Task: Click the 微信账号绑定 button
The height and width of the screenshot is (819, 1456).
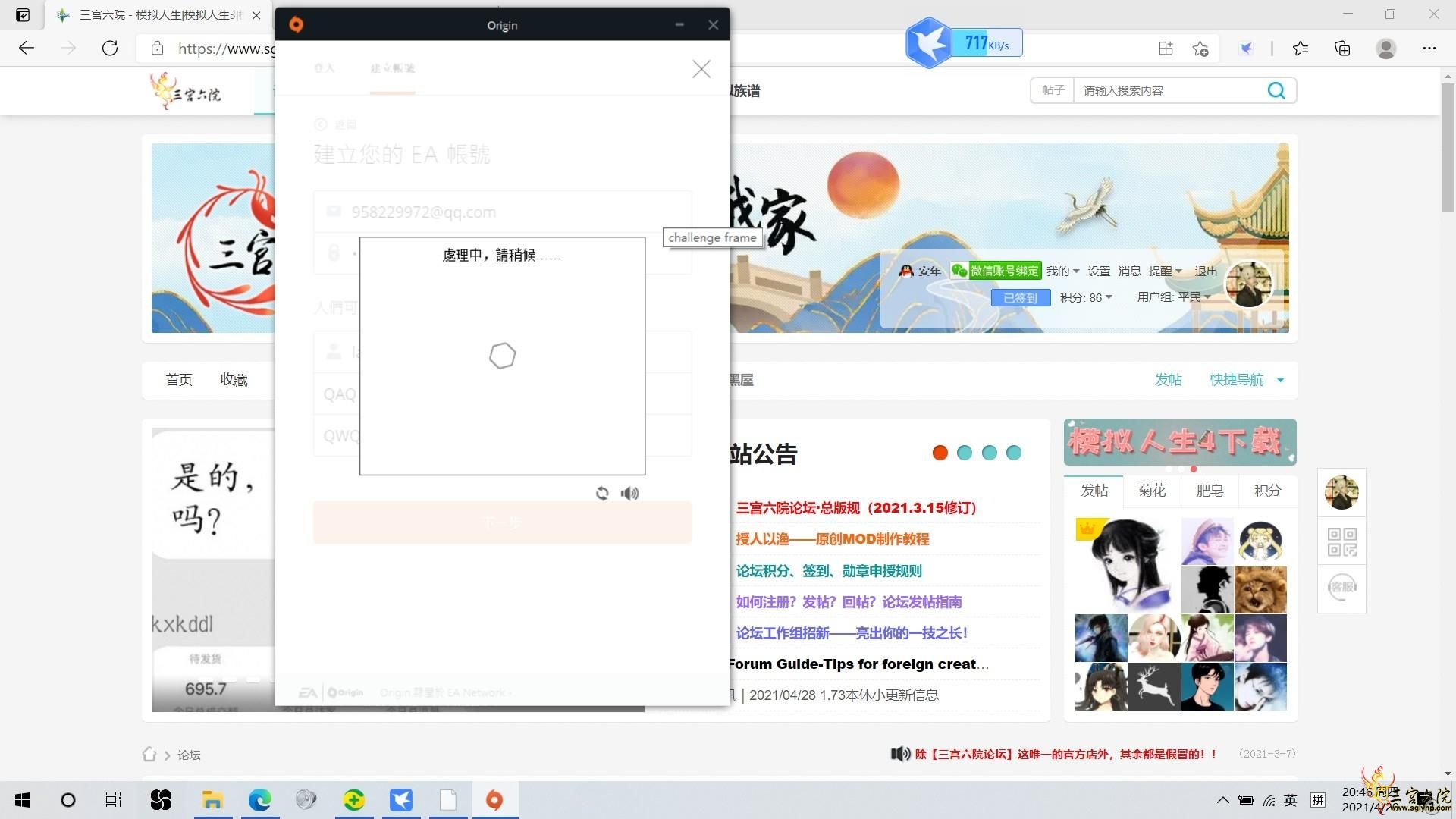Action: click(996, 271)
